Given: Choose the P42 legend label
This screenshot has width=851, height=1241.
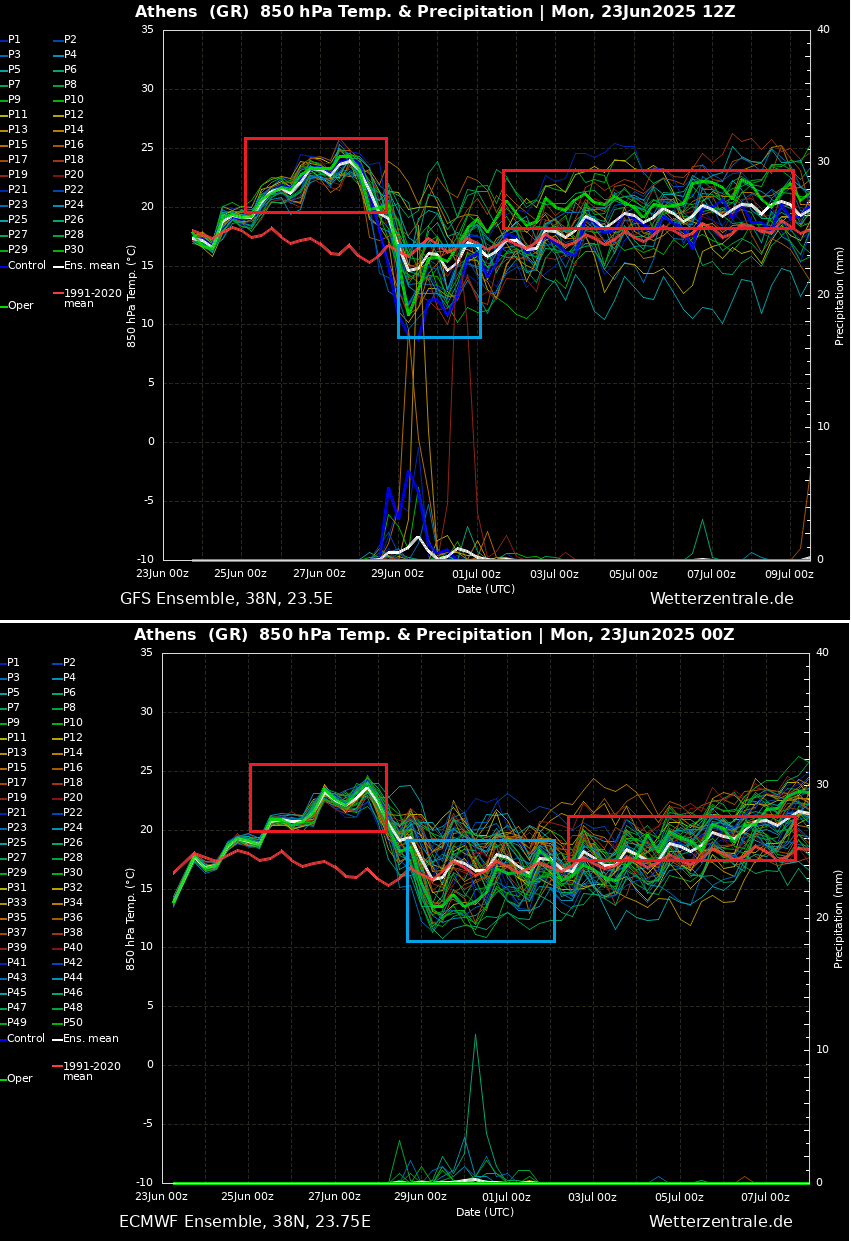Looking at the screenshot, I should [x=73, y=963].
